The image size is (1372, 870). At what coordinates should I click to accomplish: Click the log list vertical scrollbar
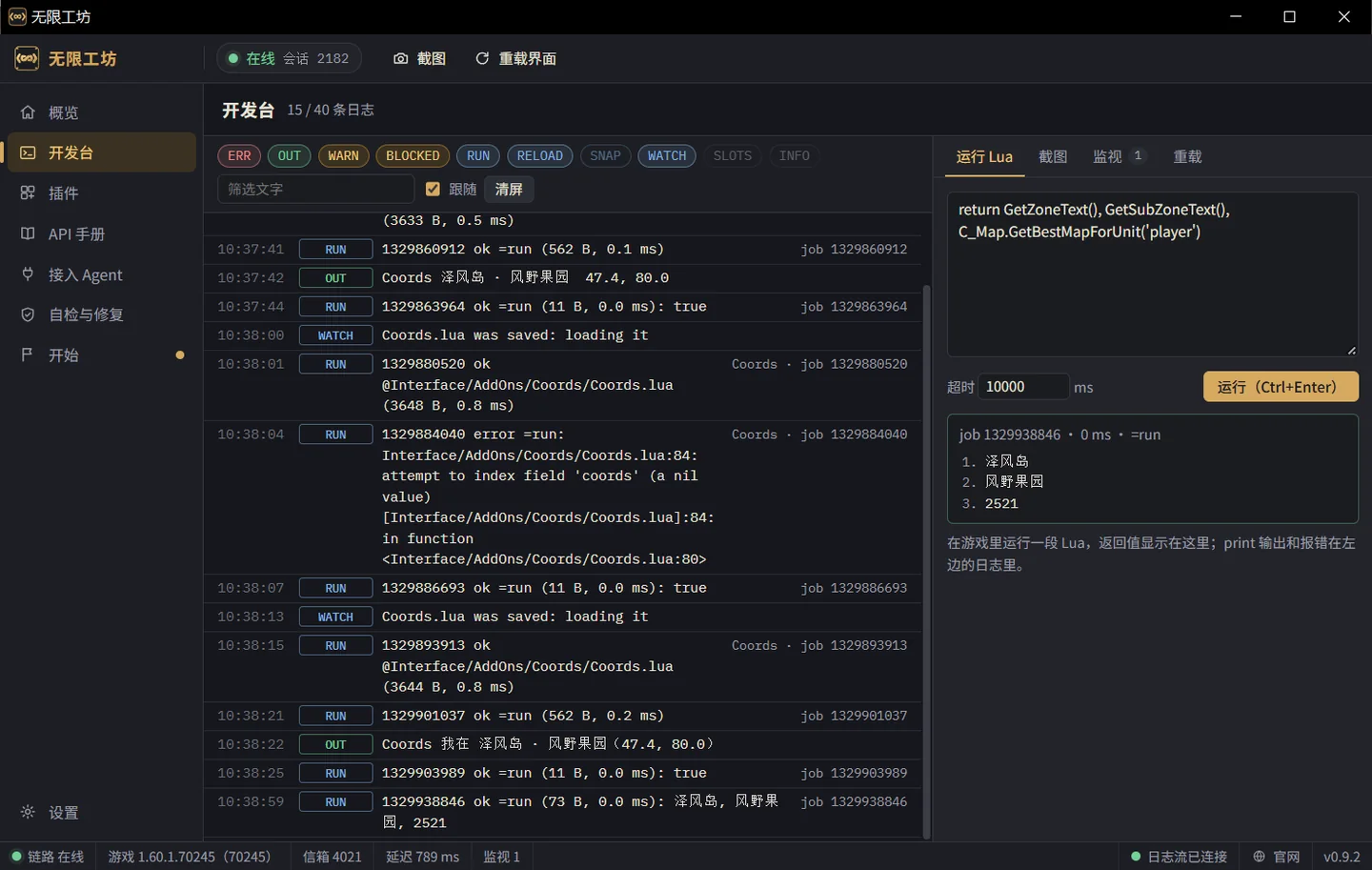click(927, 562)
